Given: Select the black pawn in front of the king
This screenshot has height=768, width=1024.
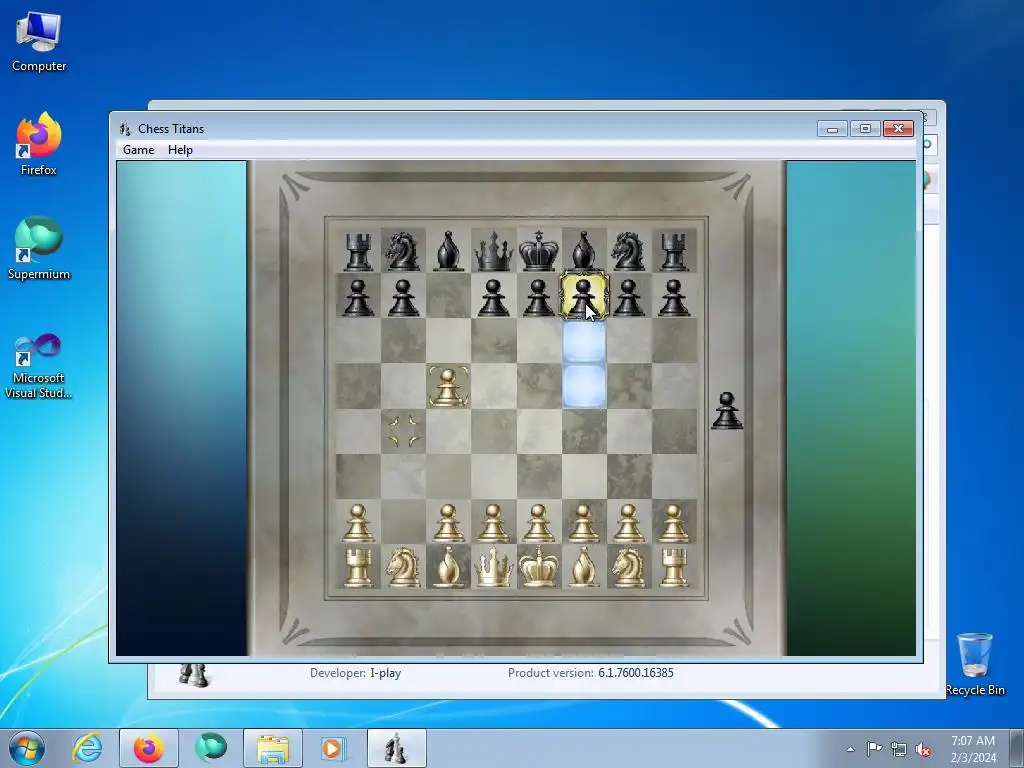Looking at the screenshot, I should coord(539,298).
